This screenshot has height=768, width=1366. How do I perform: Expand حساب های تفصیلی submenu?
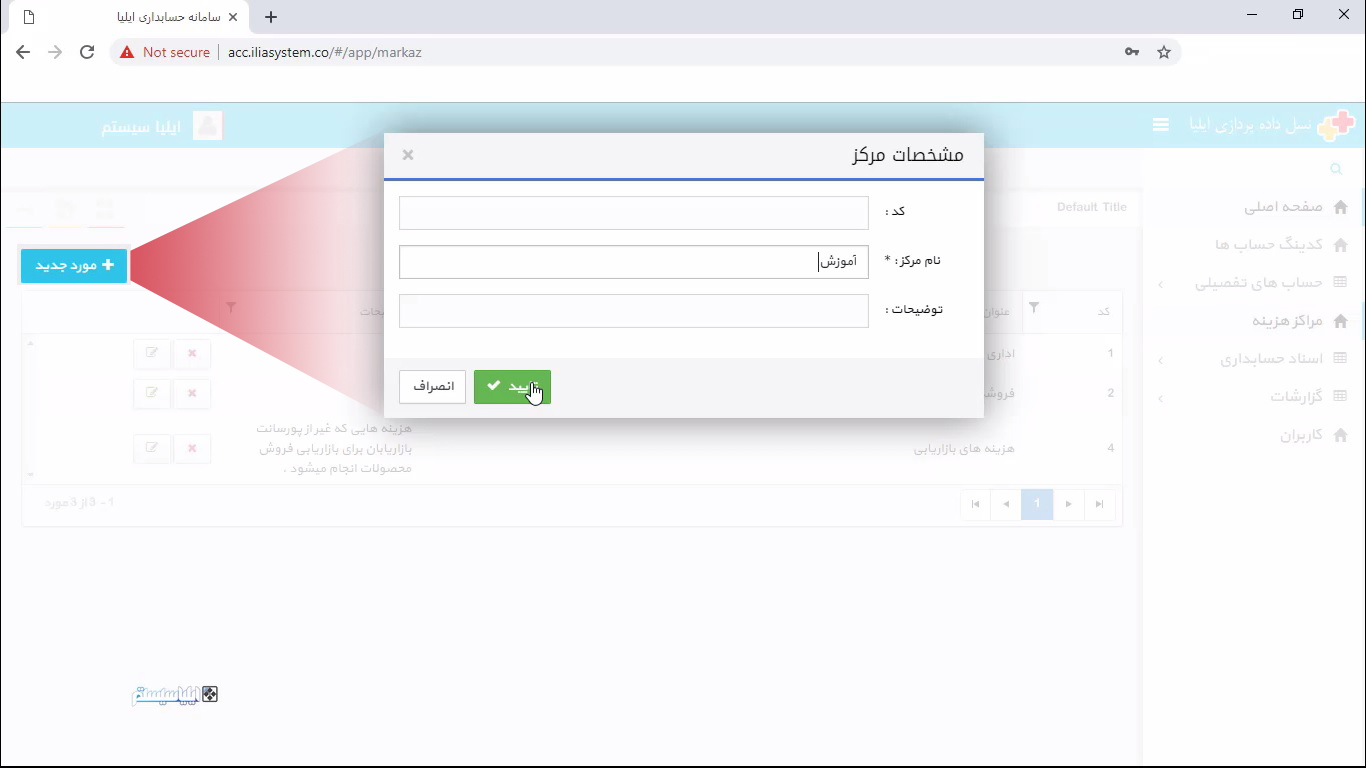[x=1258, y=283]
